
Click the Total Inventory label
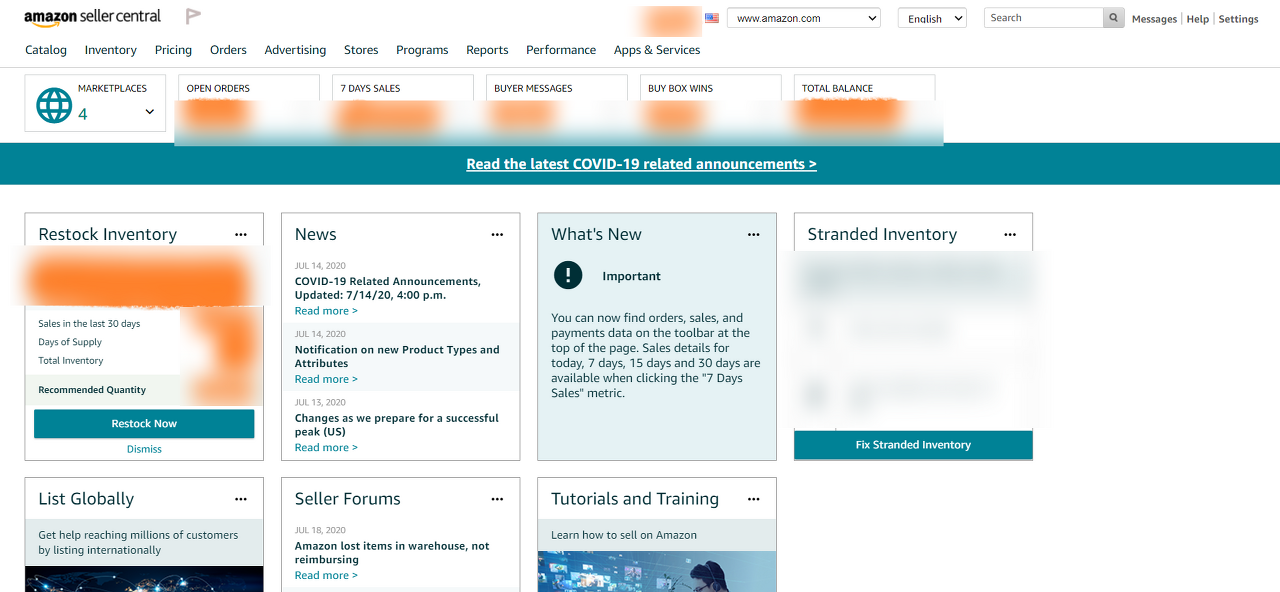coord(71,361)
